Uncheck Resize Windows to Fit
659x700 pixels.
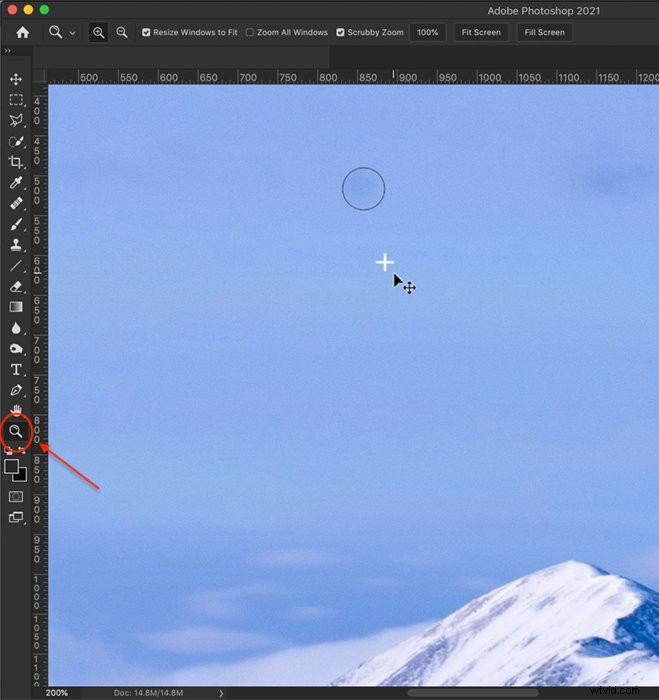pyautogui.click(x=146, y=33)
